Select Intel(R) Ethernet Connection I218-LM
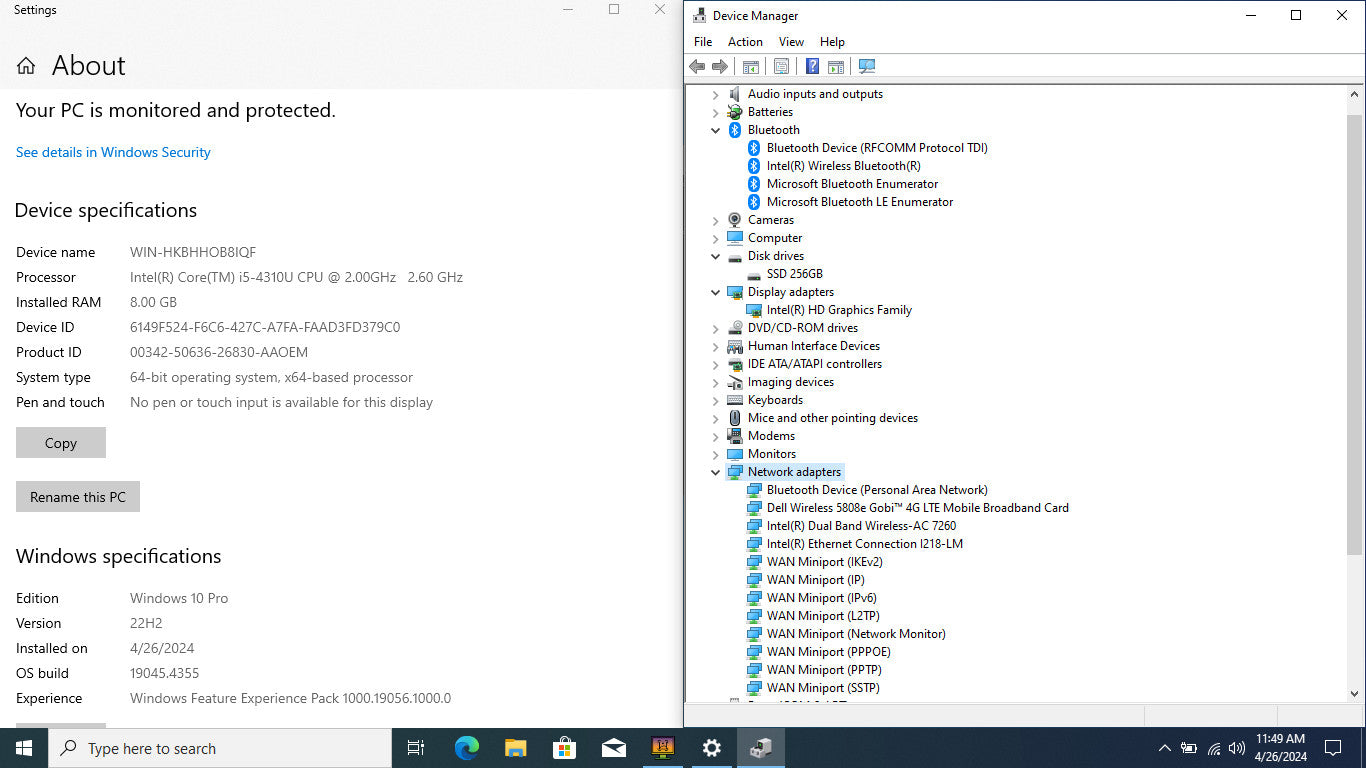Image resolution: width=1366 pixels, height=768 pixels. click(x=864, y=544)
